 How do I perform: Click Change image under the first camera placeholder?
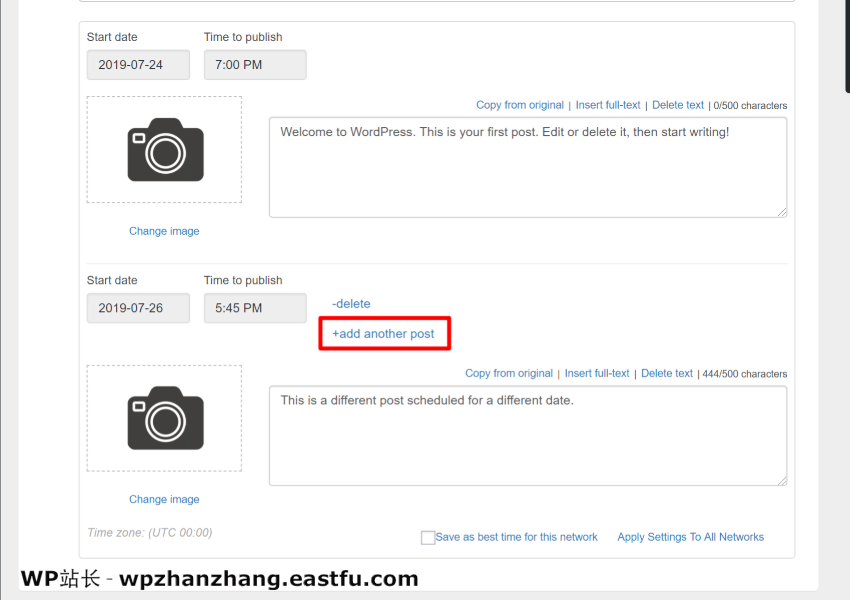(164, 231)
